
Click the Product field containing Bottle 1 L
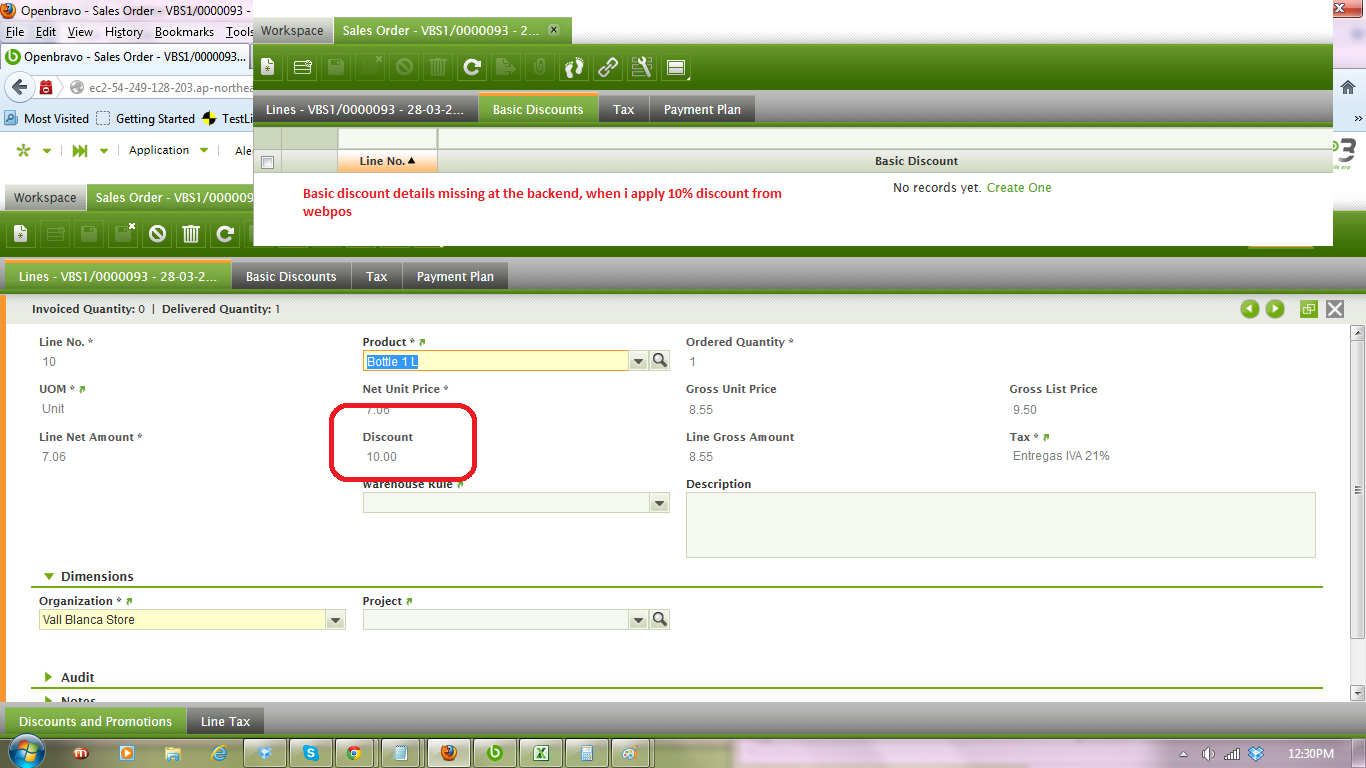496,361
